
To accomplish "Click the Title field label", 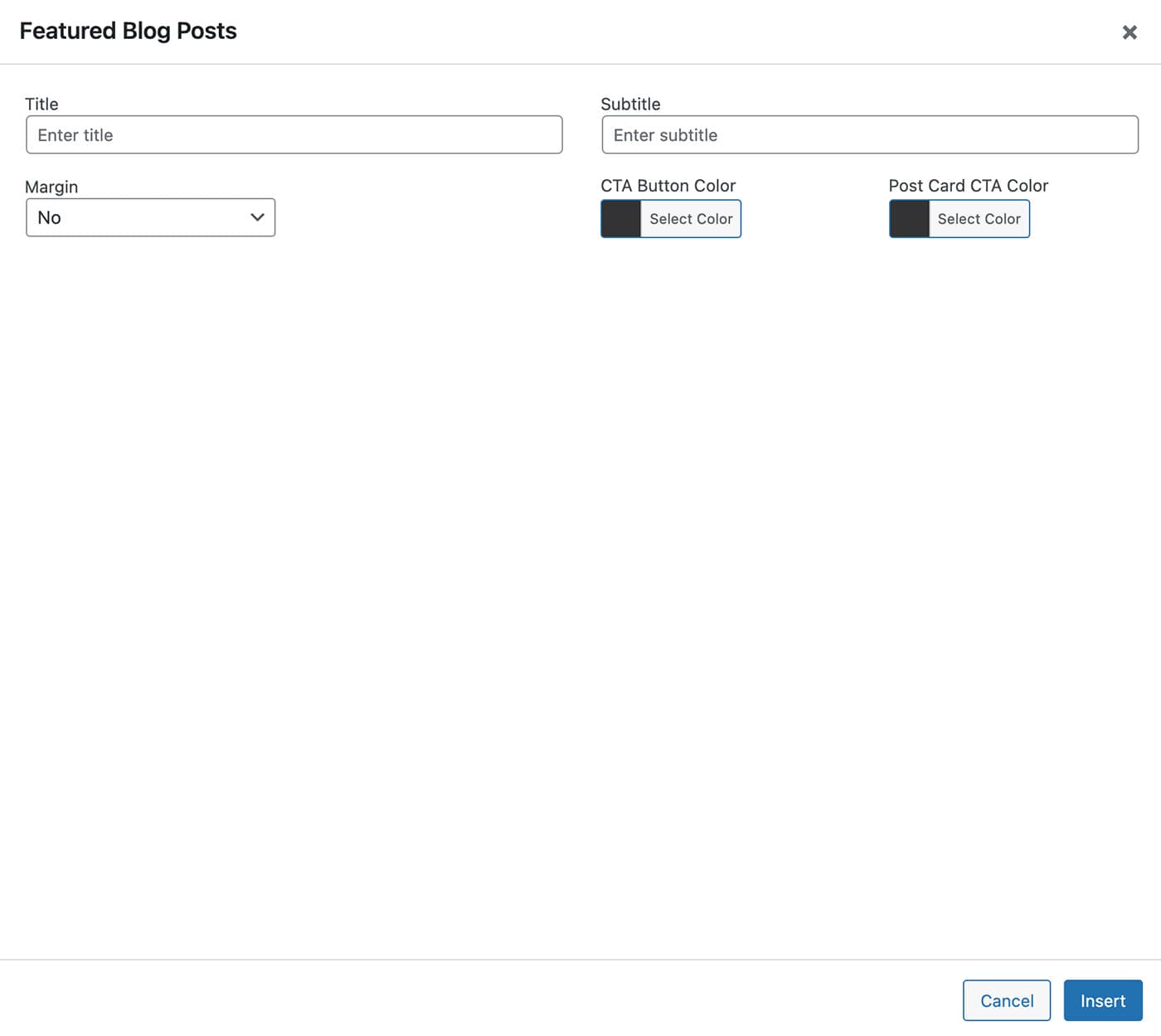I will [41, 104].
